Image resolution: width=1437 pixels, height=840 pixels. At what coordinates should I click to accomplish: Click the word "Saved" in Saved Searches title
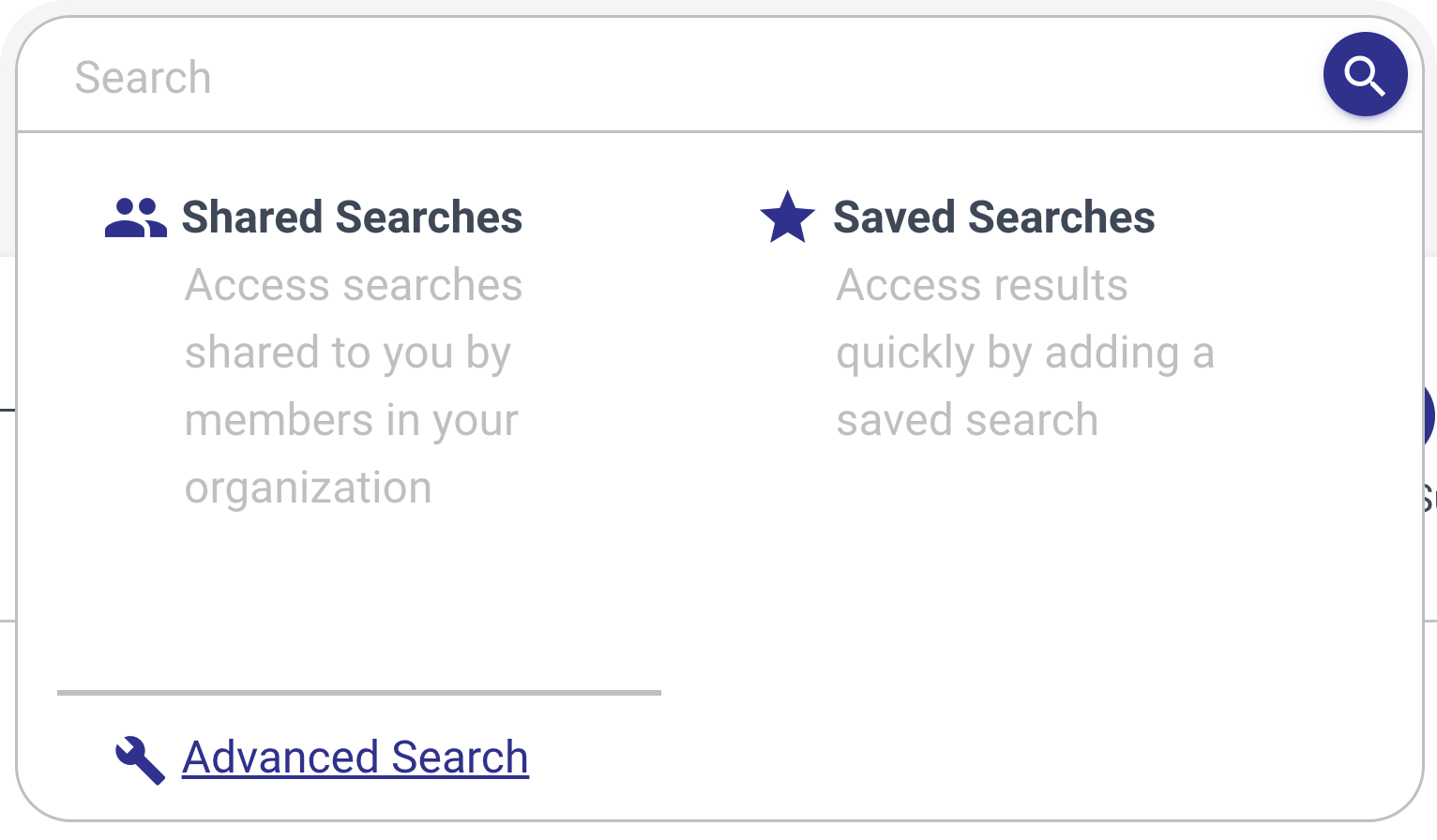[x=895, y=217]
